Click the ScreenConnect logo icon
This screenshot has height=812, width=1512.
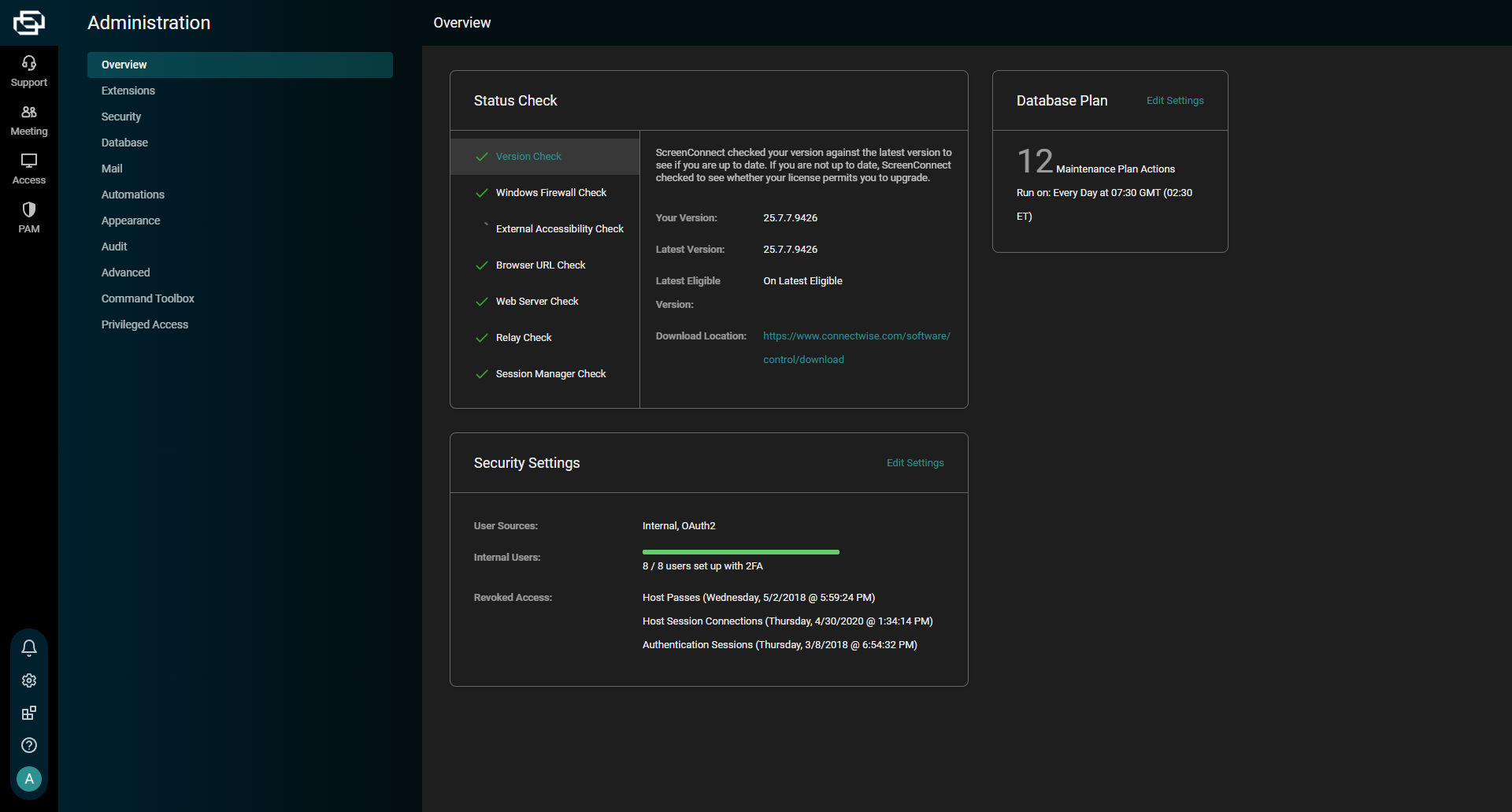pos(29,22)
